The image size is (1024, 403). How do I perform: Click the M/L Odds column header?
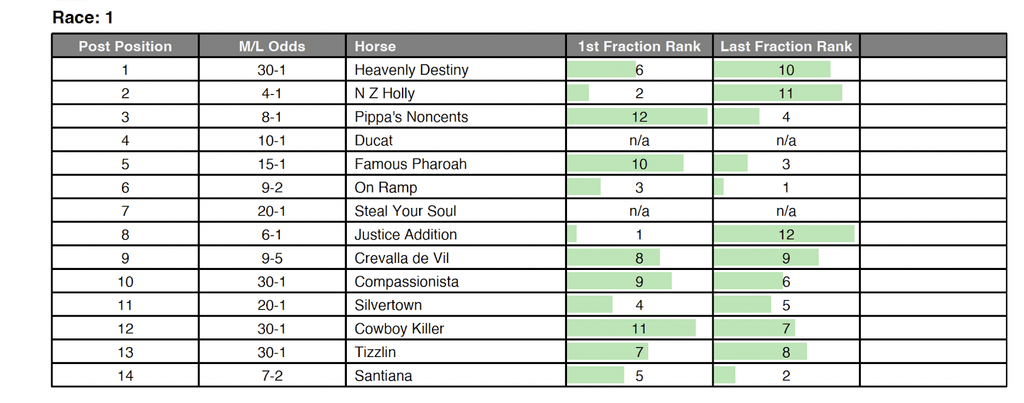point(272,46)
